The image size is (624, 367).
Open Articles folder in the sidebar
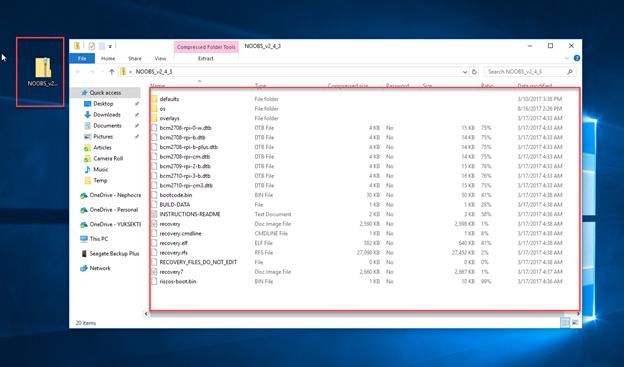102,148
